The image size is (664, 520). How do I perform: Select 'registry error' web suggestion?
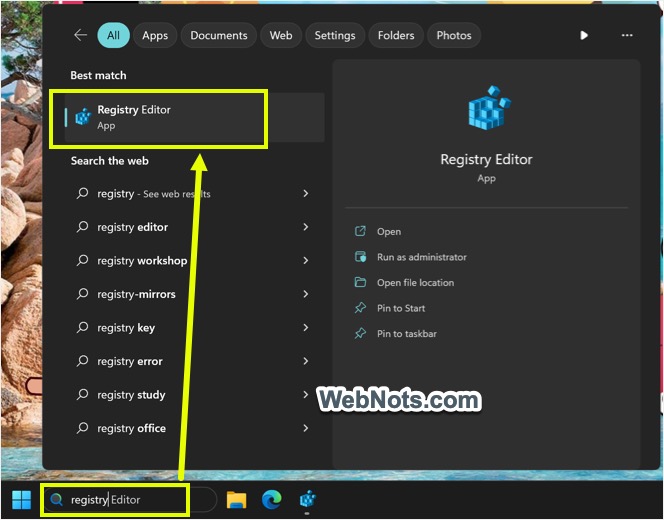point(194,361)
